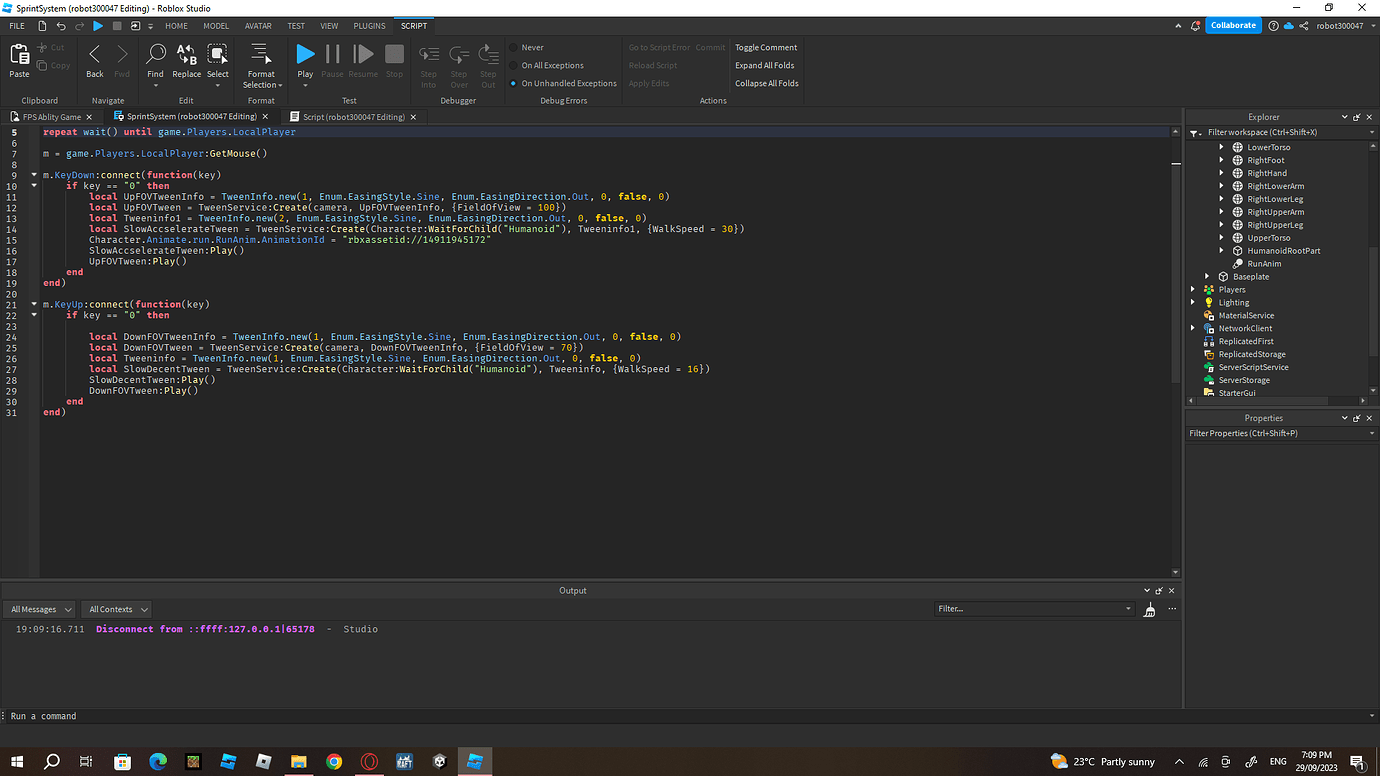Click the Run a command bar
This screenshot has width=1380, height=776.
690,716
